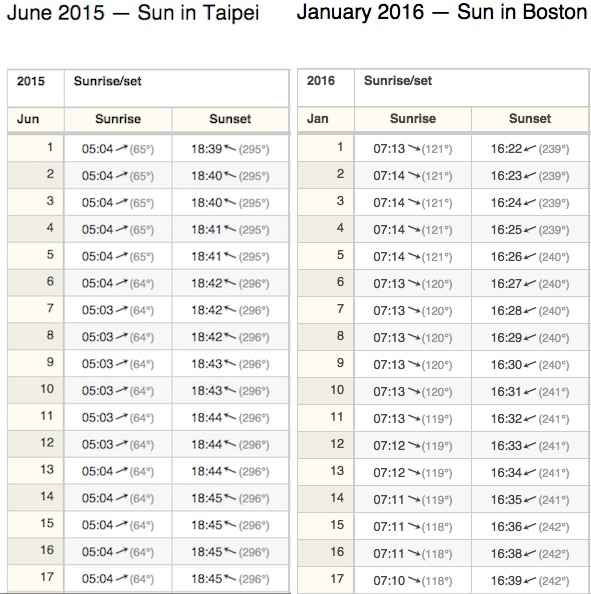Click Taipei June 17 sunset 18:45 cell
Image resolution: width=591 pixels, height=594 pixels.
click(x=230, y=579)
